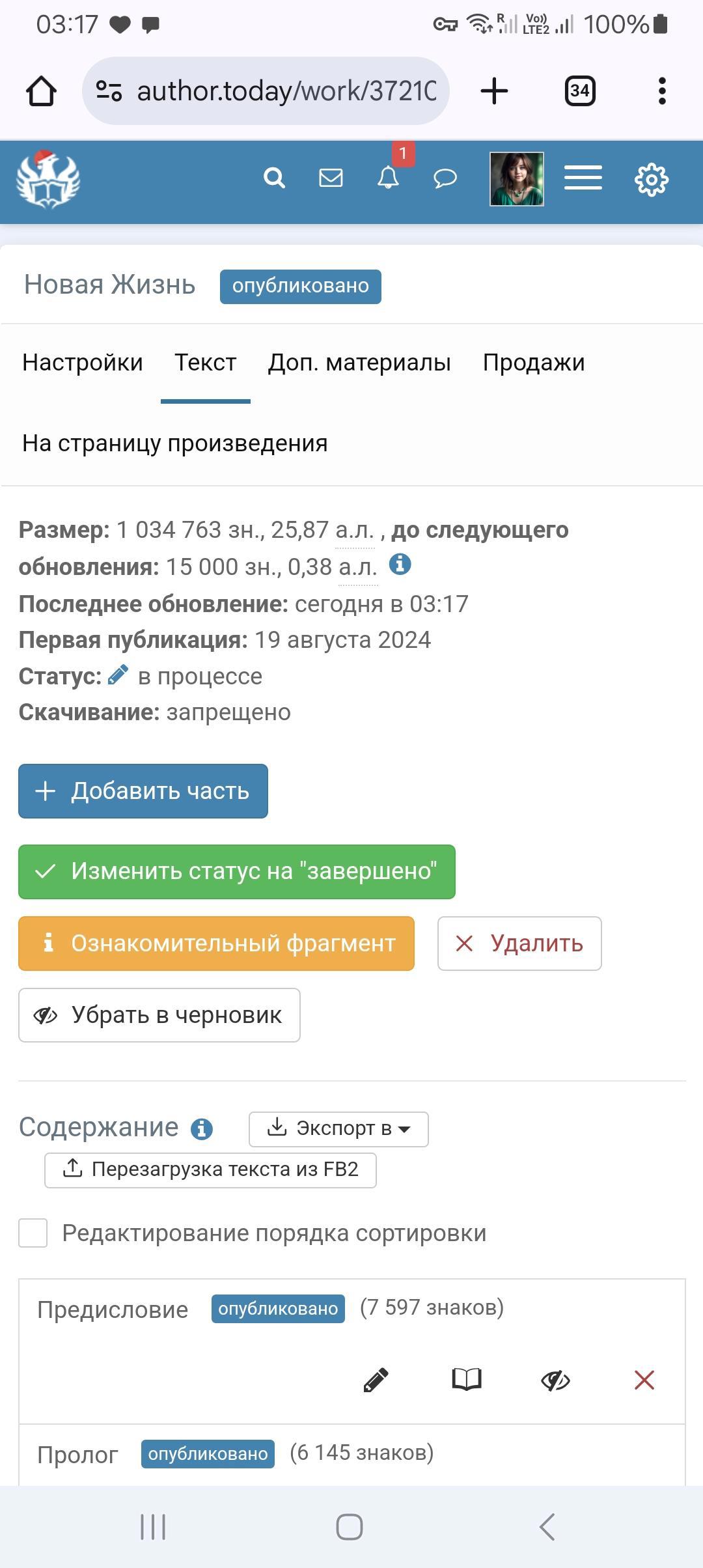Open browser three-dot overflow menu
703x1568 pixels.
click(662, 91)
